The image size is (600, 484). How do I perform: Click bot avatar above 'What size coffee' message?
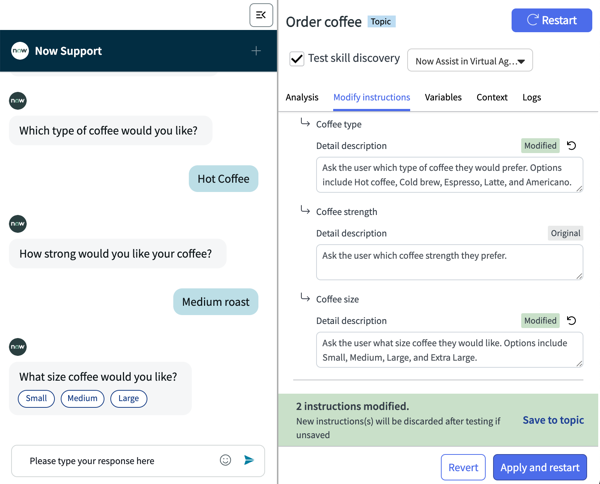tap(18, 347)
